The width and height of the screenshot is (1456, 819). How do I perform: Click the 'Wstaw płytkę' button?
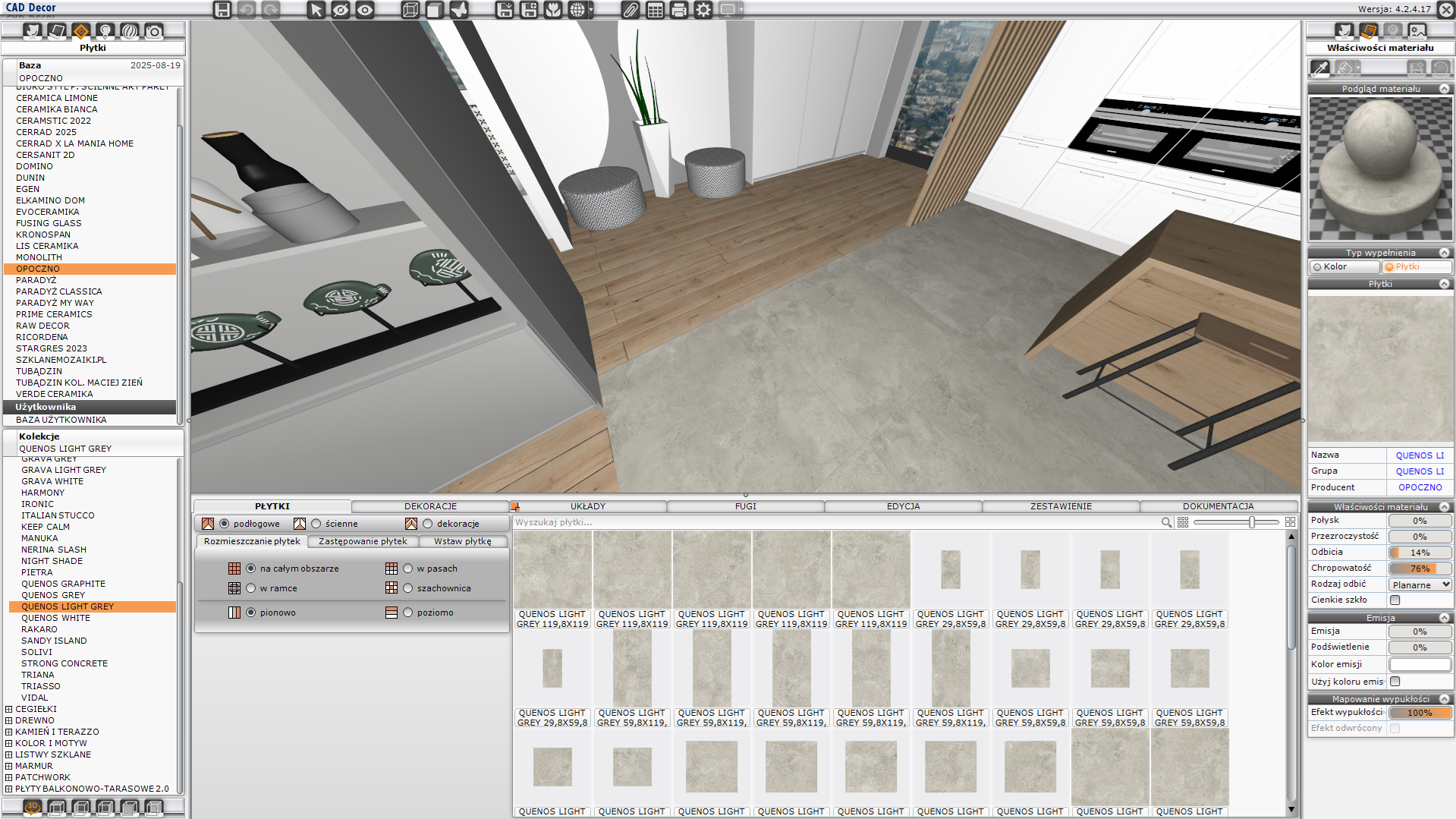pos(462,541)
